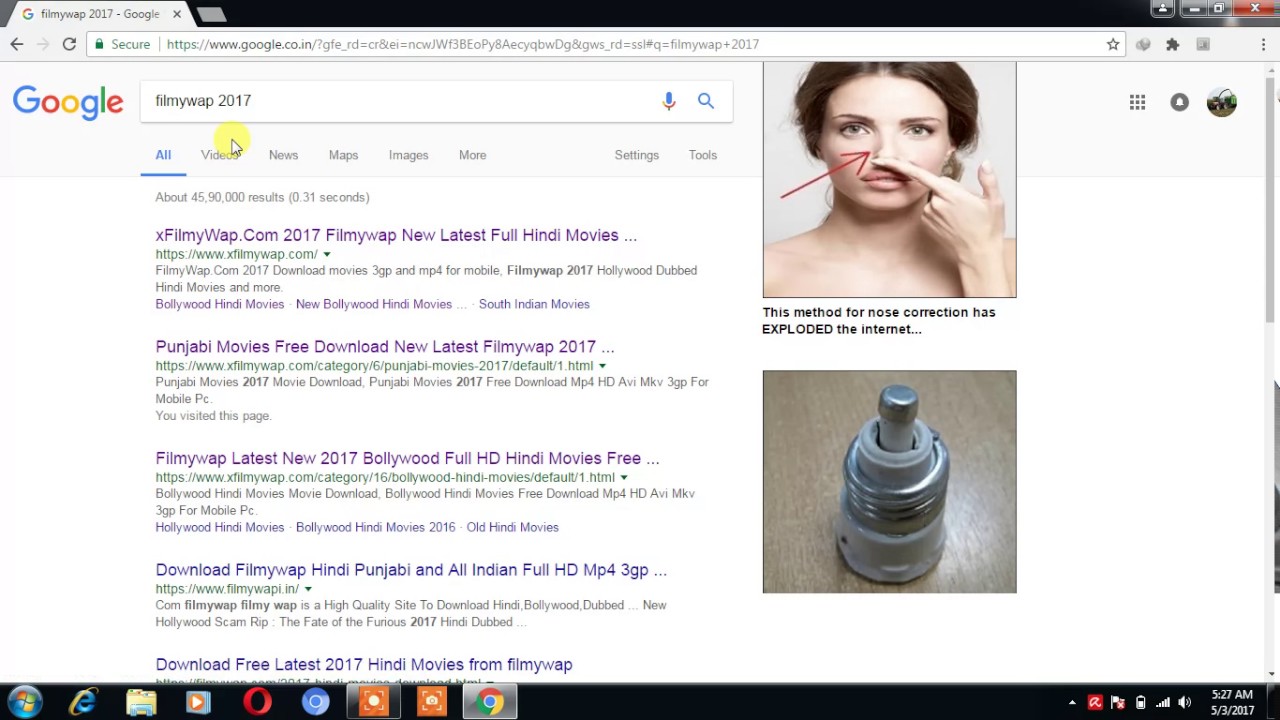
Task: Open the Windows Start menu
Action: 24,702
